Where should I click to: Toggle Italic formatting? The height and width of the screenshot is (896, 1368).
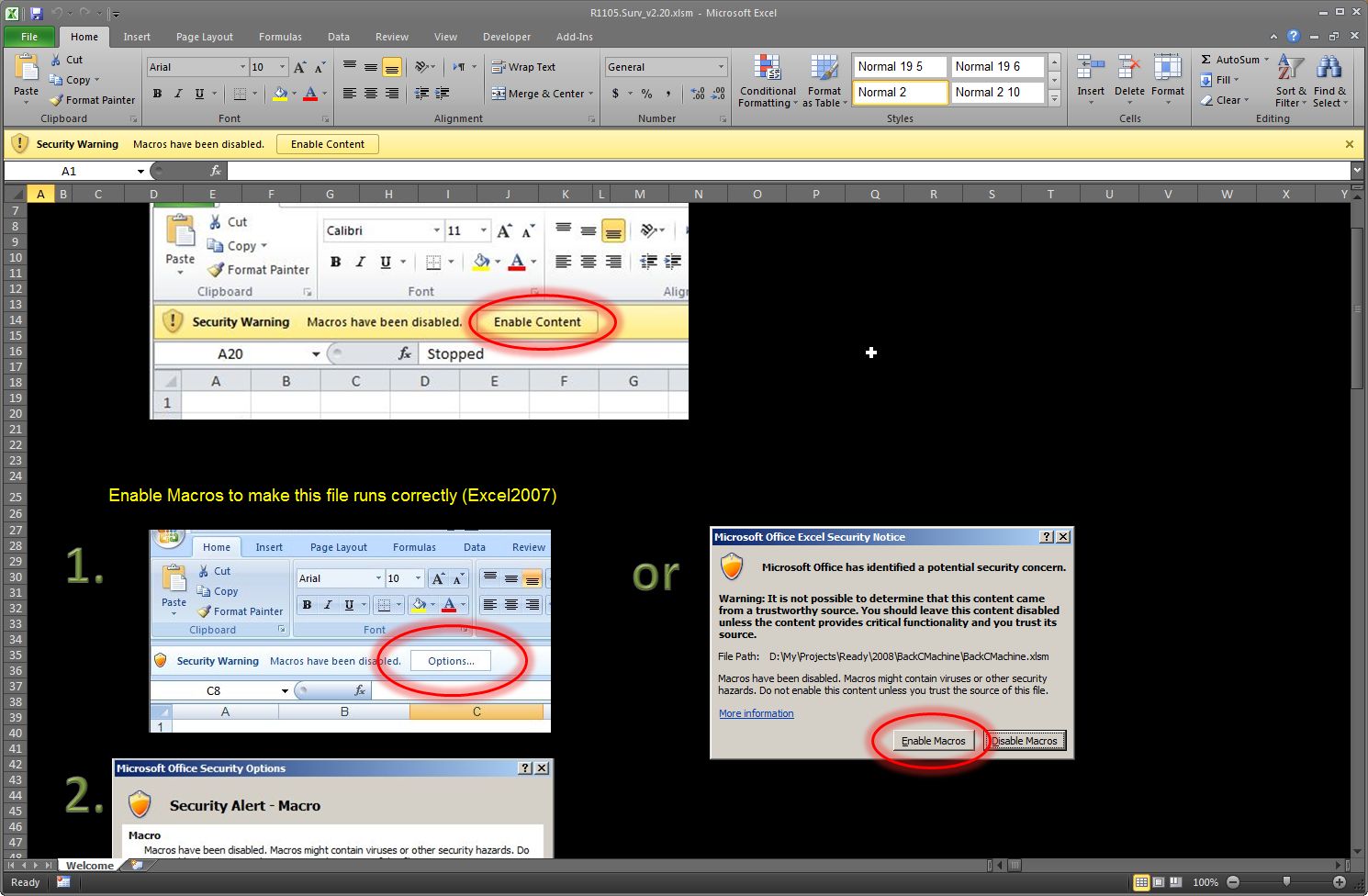(x=178, y=94)
